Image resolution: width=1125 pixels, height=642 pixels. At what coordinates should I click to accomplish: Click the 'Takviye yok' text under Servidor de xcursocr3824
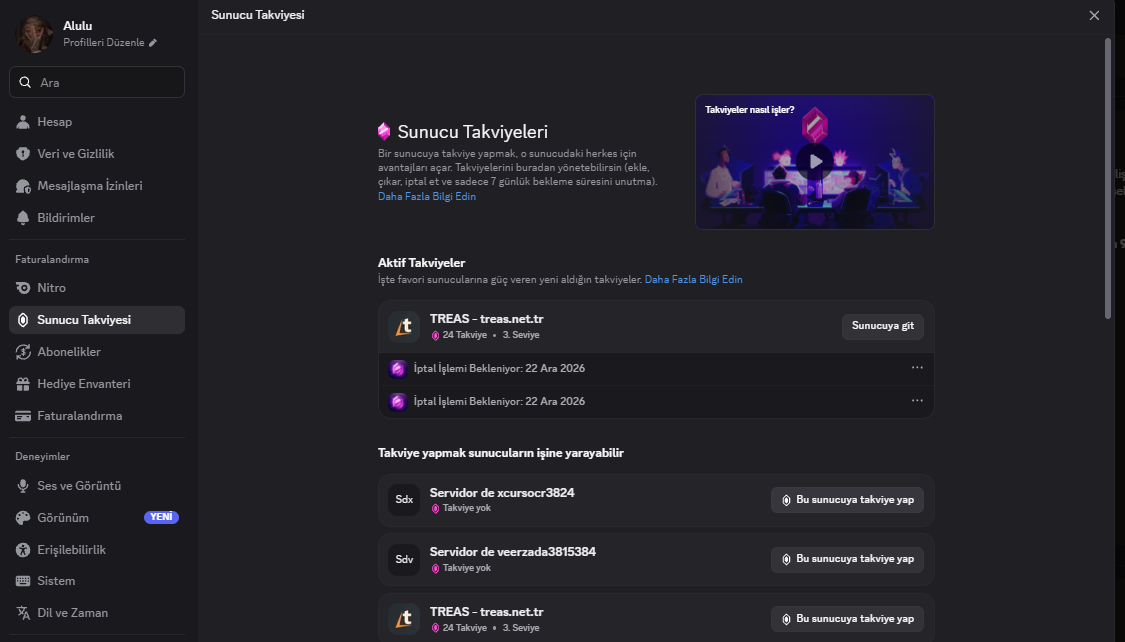(466, 509)
